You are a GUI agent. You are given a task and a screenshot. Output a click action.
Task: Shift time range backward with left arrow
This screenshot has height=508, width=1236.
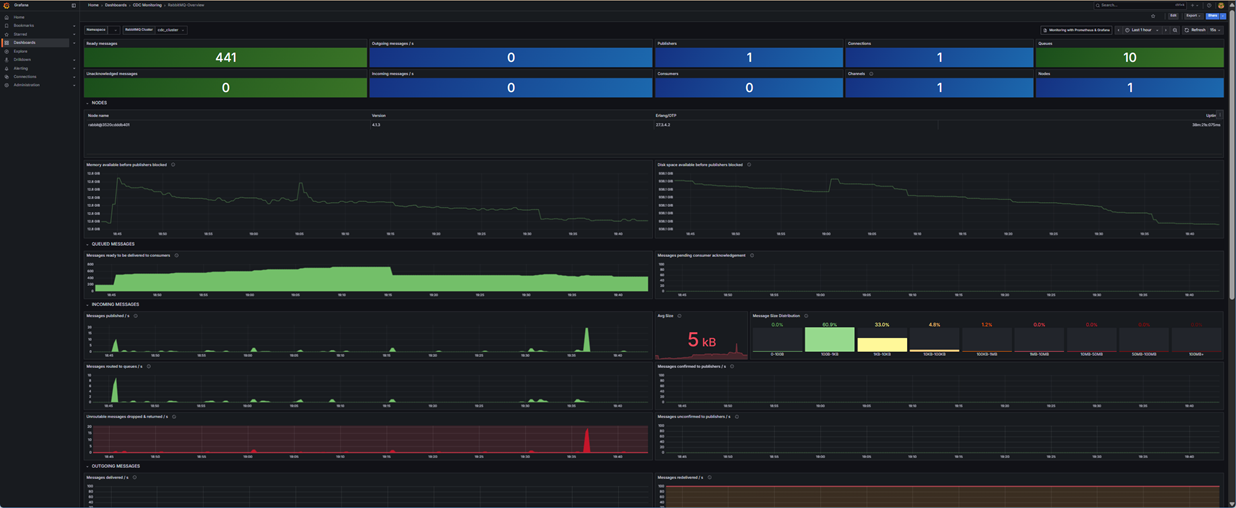pyautogui.click(x=1118, y=30)
